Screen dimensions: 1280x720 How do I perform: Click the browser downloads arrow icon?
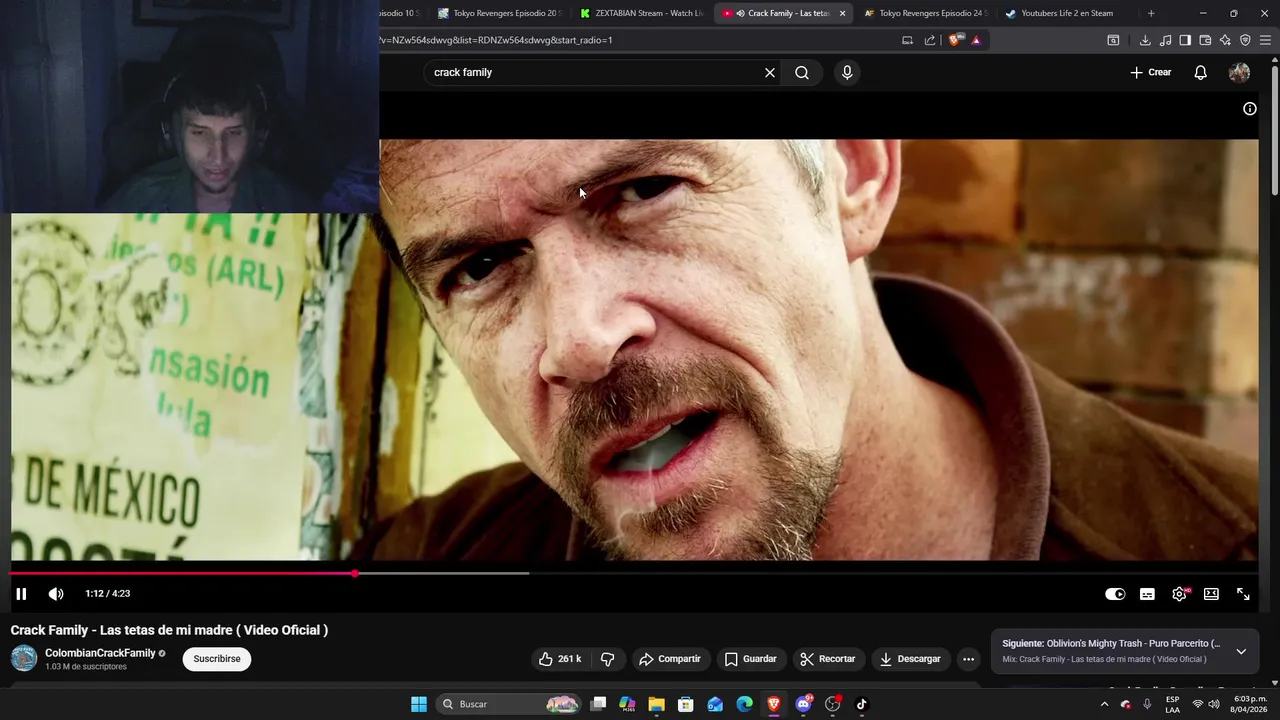point(1145,40)
